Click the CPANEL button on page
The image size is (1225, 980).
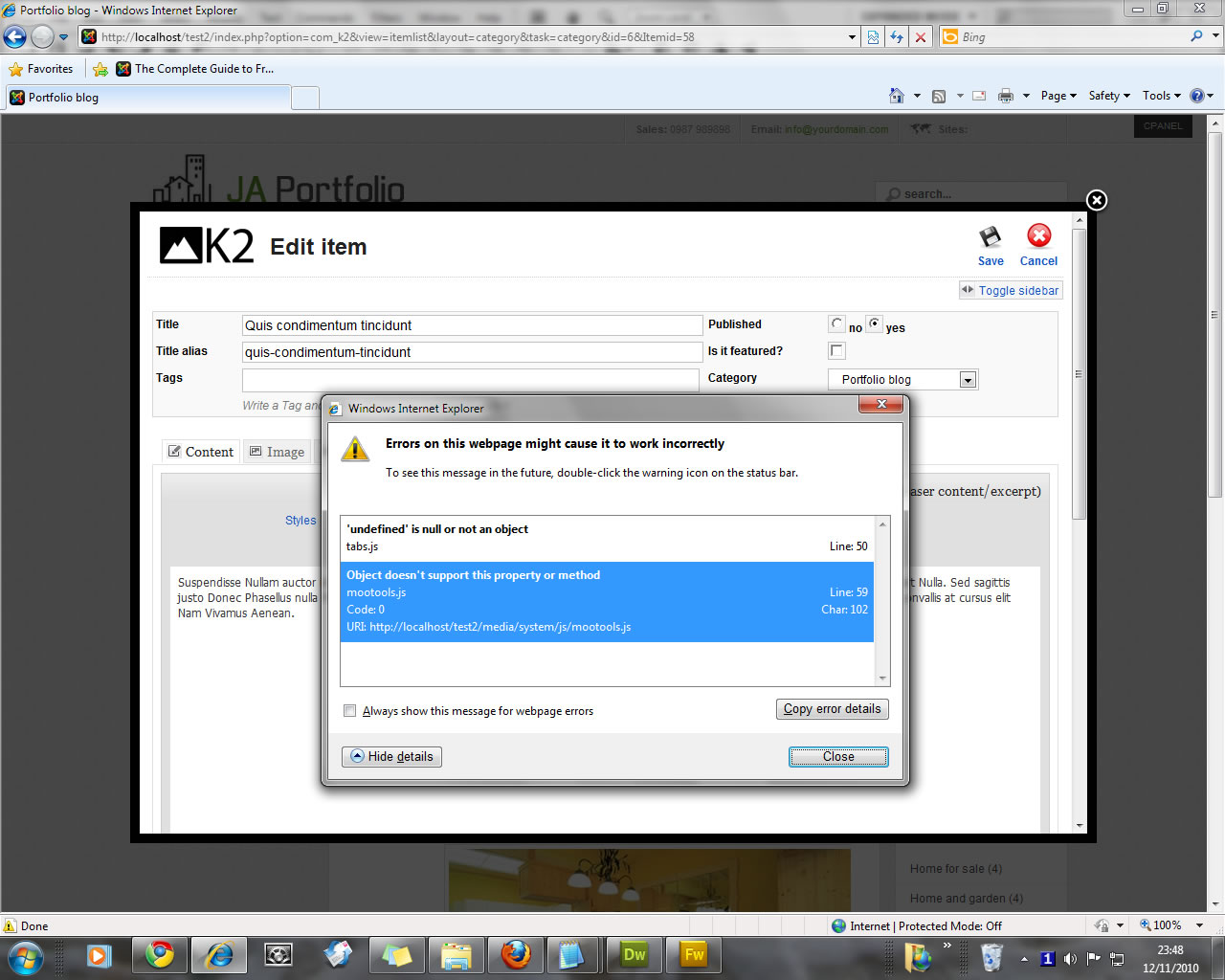[1163, 126]
